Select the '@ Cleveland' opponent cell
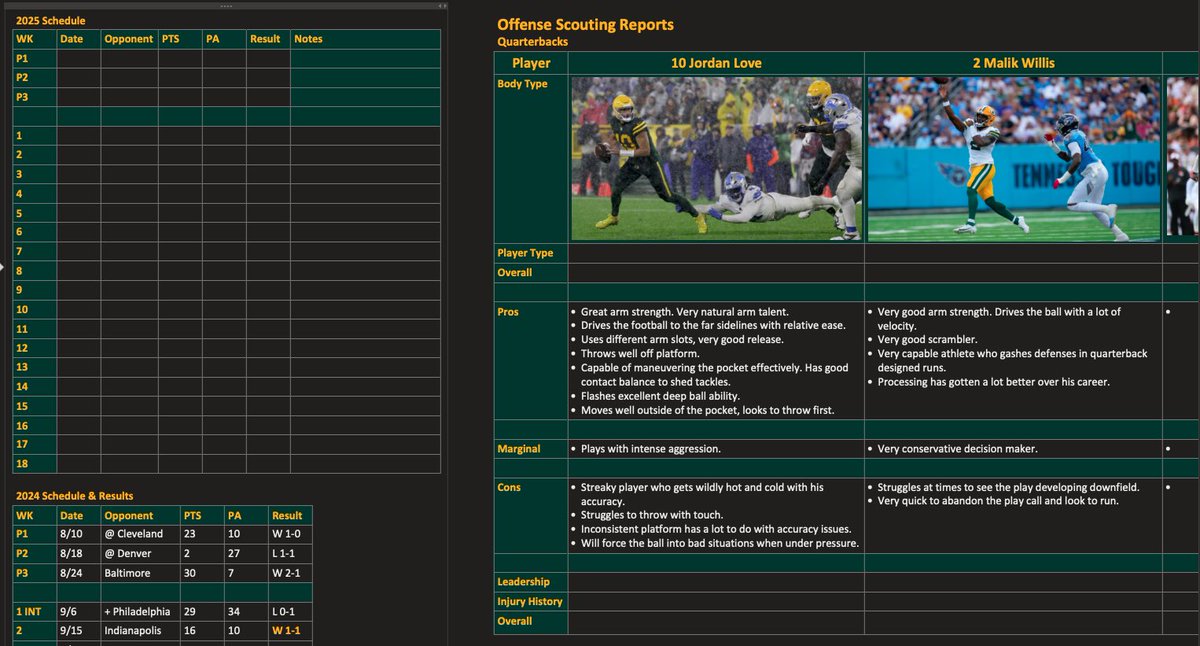Image resolution: width=1200 pixels, height=646 pixels. 135,533
